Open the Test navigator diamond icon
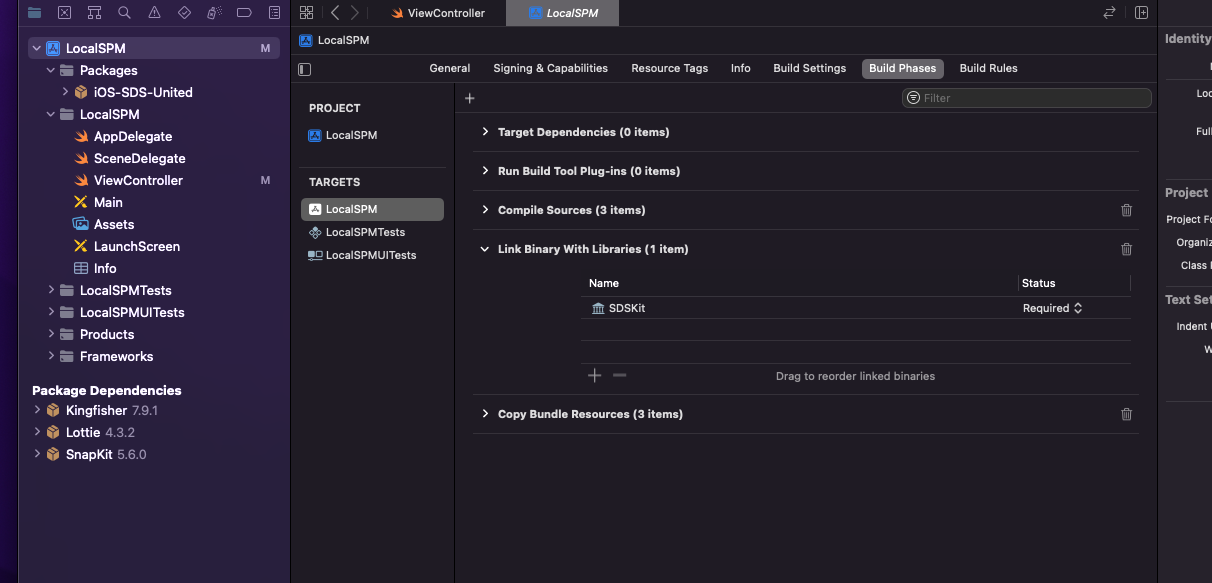The height and width of the screenshot is (583, 1212). [184, 13]
